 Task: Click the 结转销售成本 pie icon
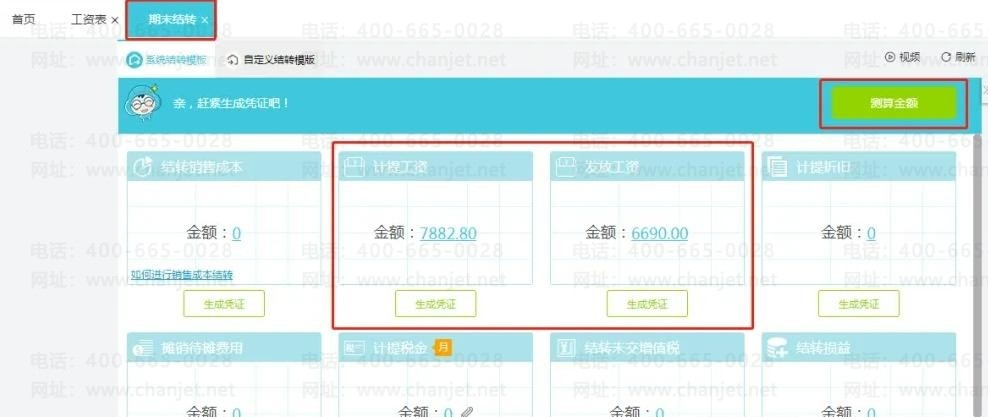(143, 167)
